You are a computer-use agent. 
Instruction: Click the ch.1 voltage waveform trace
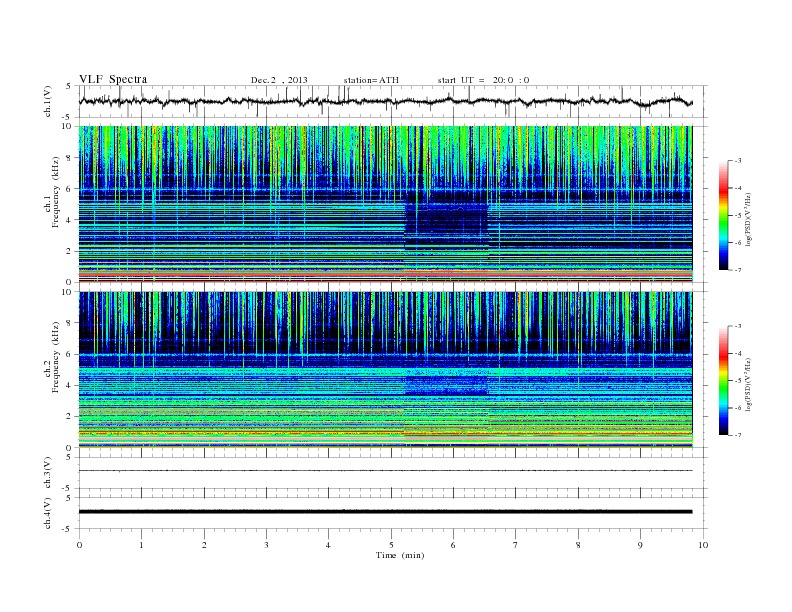385,101
